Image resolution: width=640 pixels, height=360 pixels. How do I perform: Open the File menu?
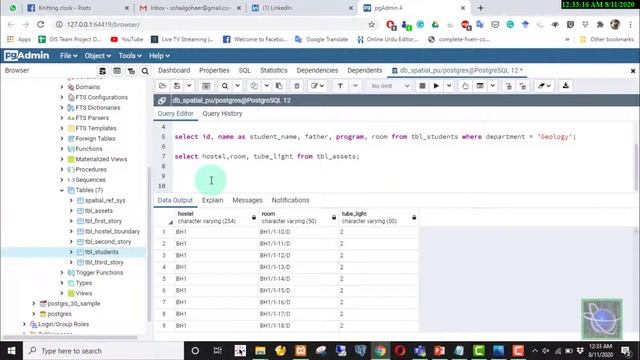pyautogui.click(x=69, y=56)
